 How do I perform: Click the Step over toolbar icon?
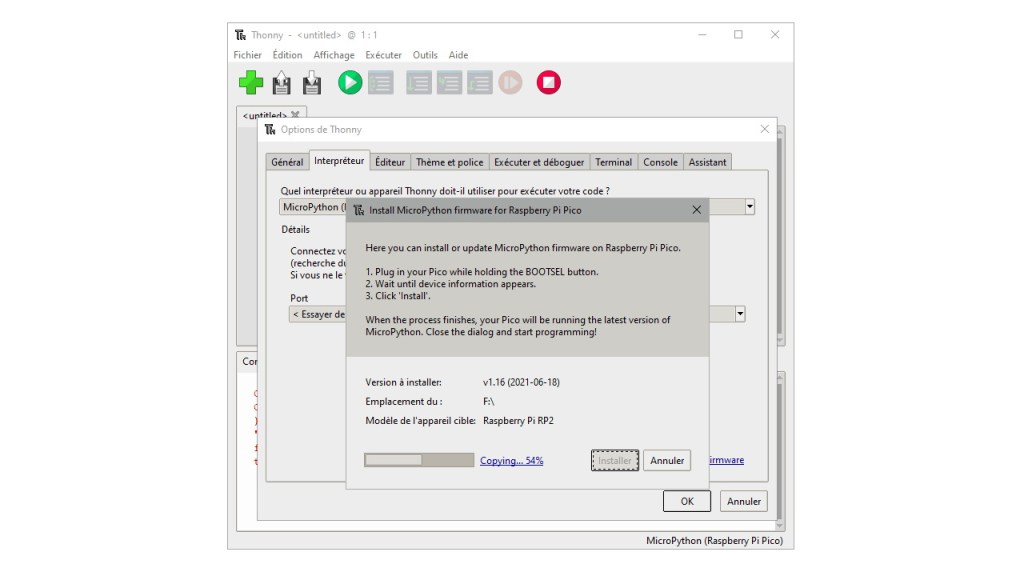[x=419, y=83]
